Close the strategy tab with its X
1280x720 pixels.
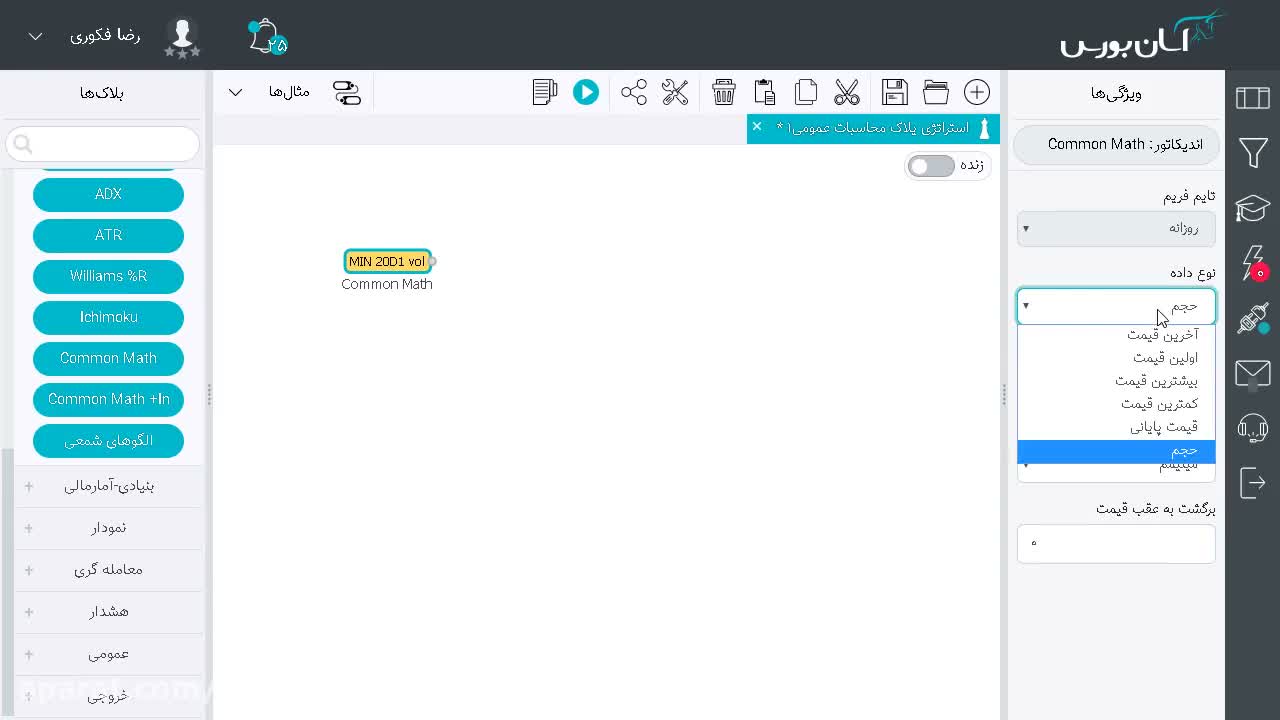(x=757, y=126)
